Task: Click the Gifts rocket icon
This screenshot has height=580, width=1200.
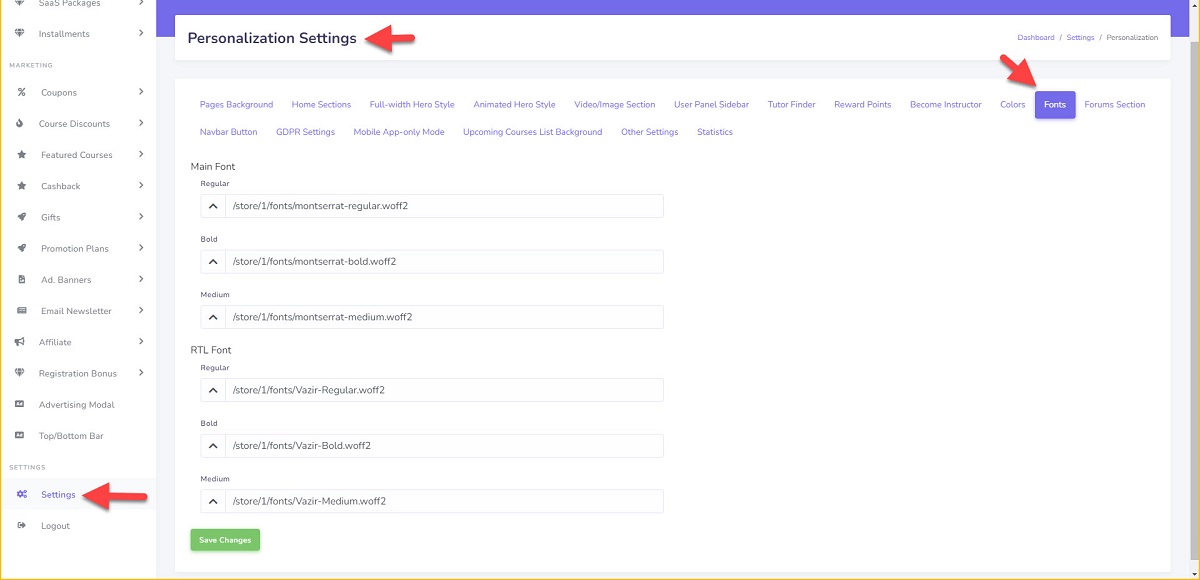Action: click(21, 217)
